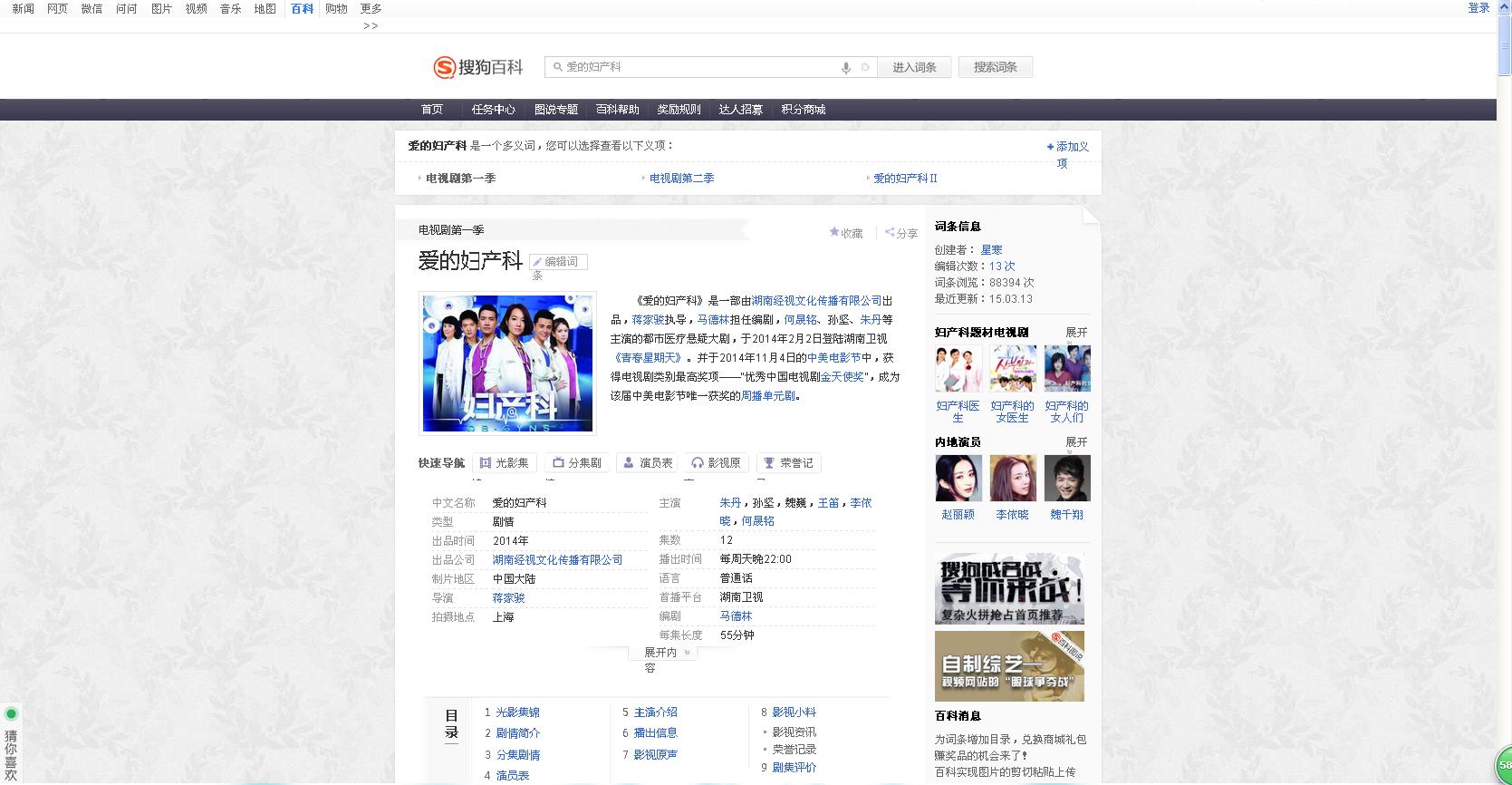Image resolution: width=1512 pixels, height=785 pixels.
Task: Open 图说专题 in the navigation bar
Action: [x=555, y=110]
